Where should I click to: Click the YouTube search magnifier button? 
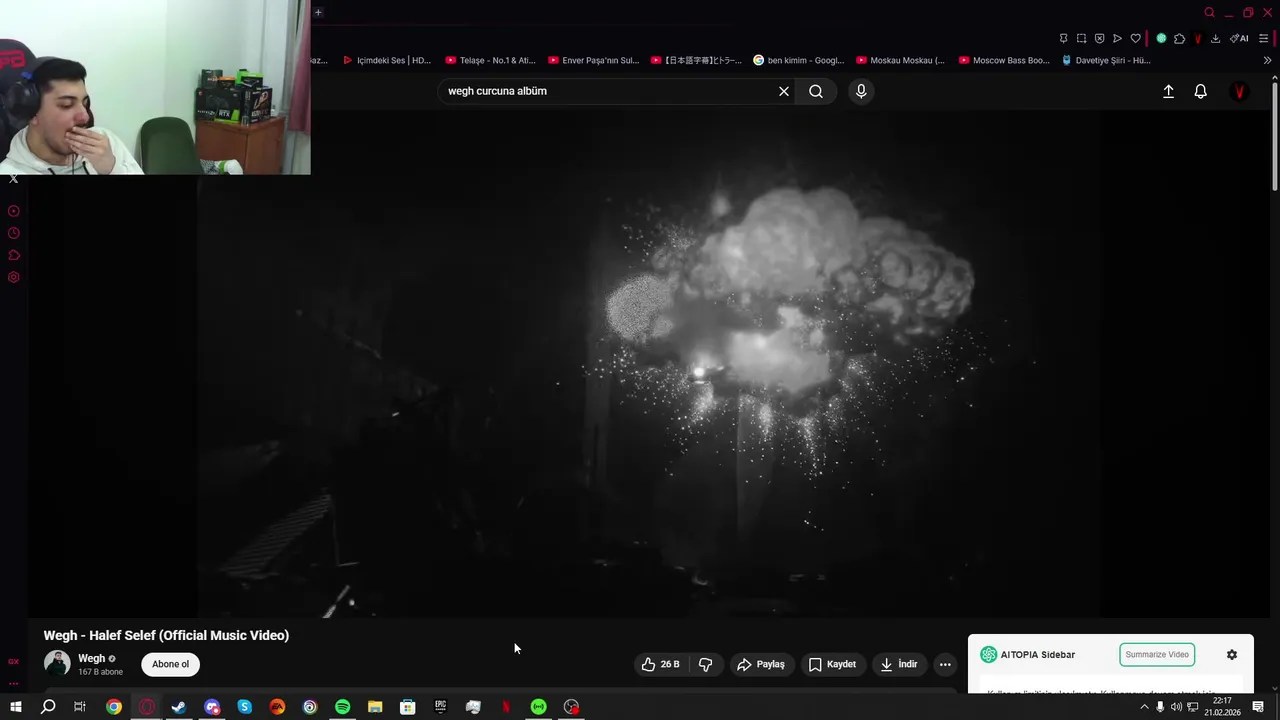816,91
